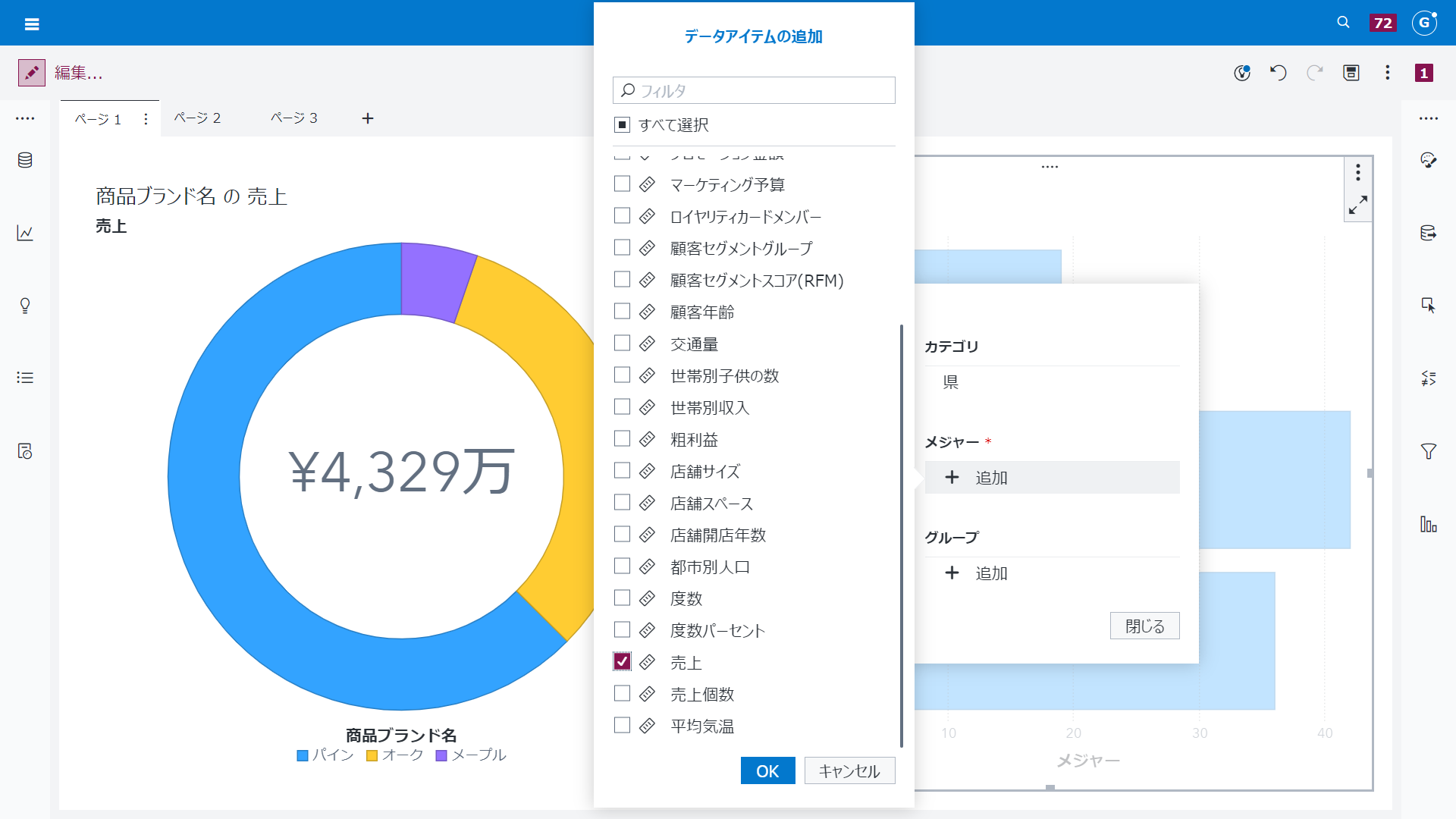The width and height of the screenshot is (1456, 819).
Task: Click OK to add data items
Action: tap(767, 770)
